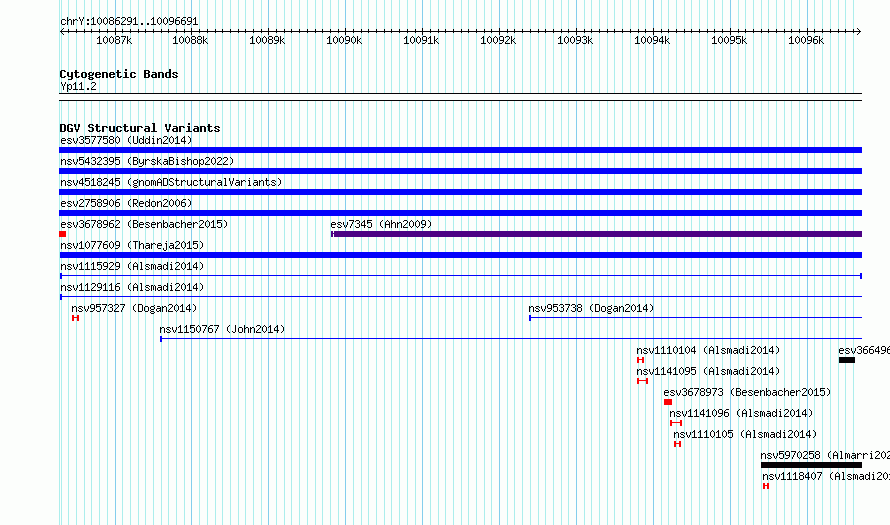The width and height of the screenshot is (890, 525).
Task: Click the 10094k ruler tick label
Action: [x=652, y=40]
